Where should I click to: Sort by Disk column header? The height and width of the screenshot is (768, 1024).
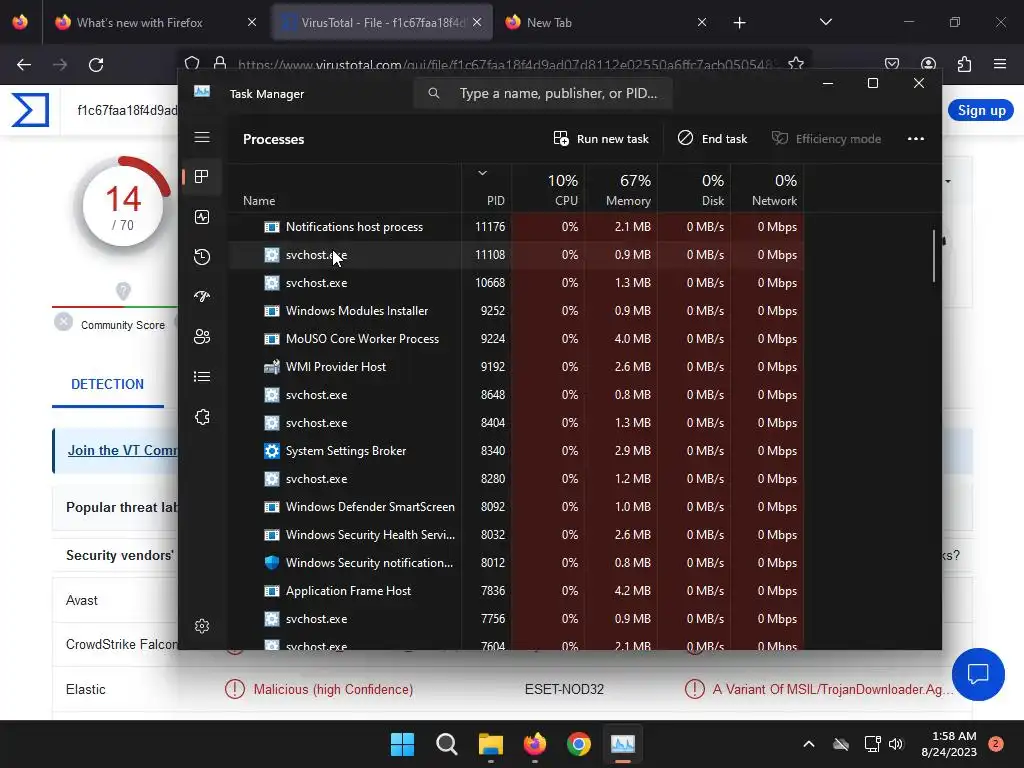[694, 188]
